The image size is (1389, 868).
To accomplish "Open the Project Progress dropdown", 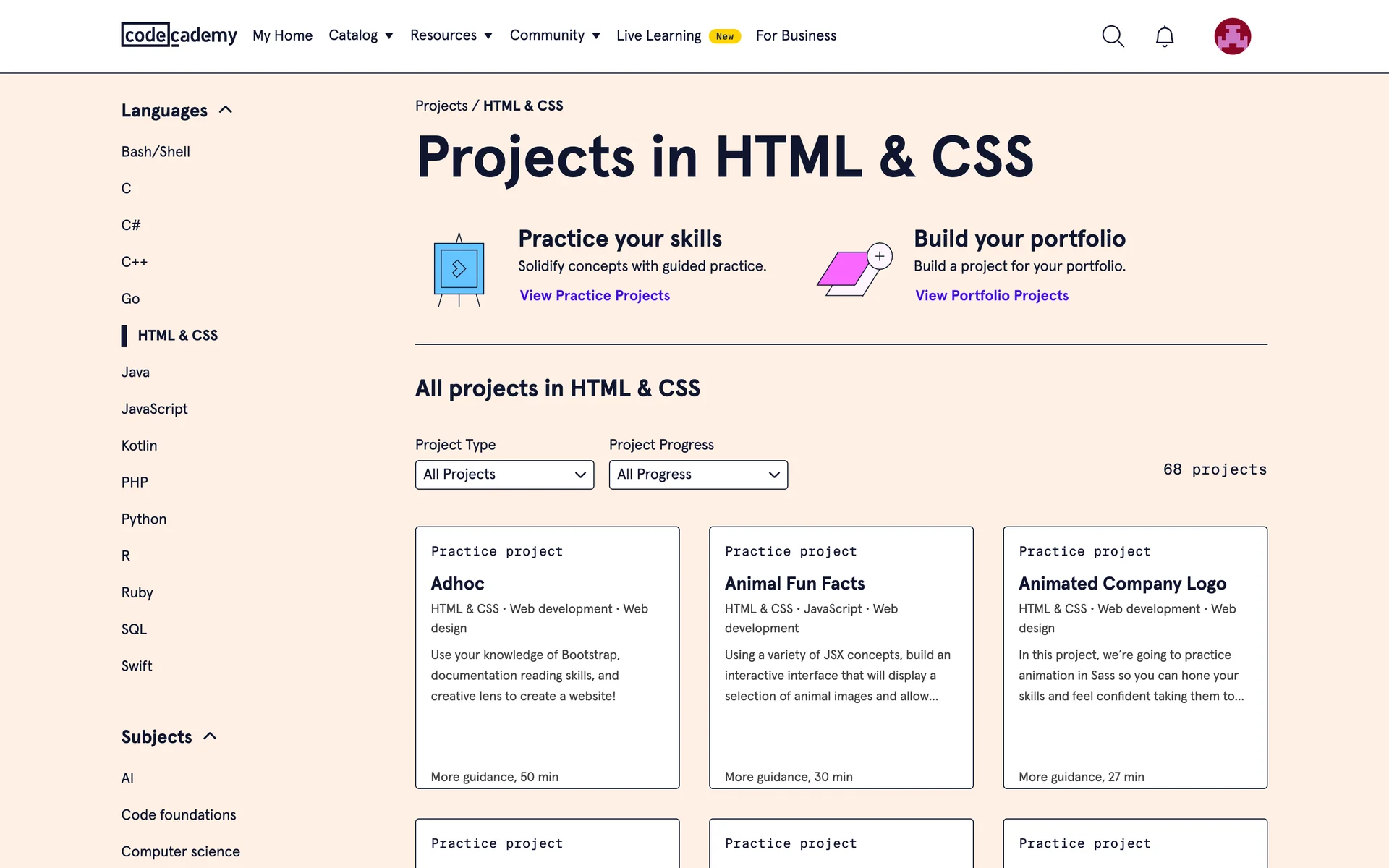I will click(698, 475).
